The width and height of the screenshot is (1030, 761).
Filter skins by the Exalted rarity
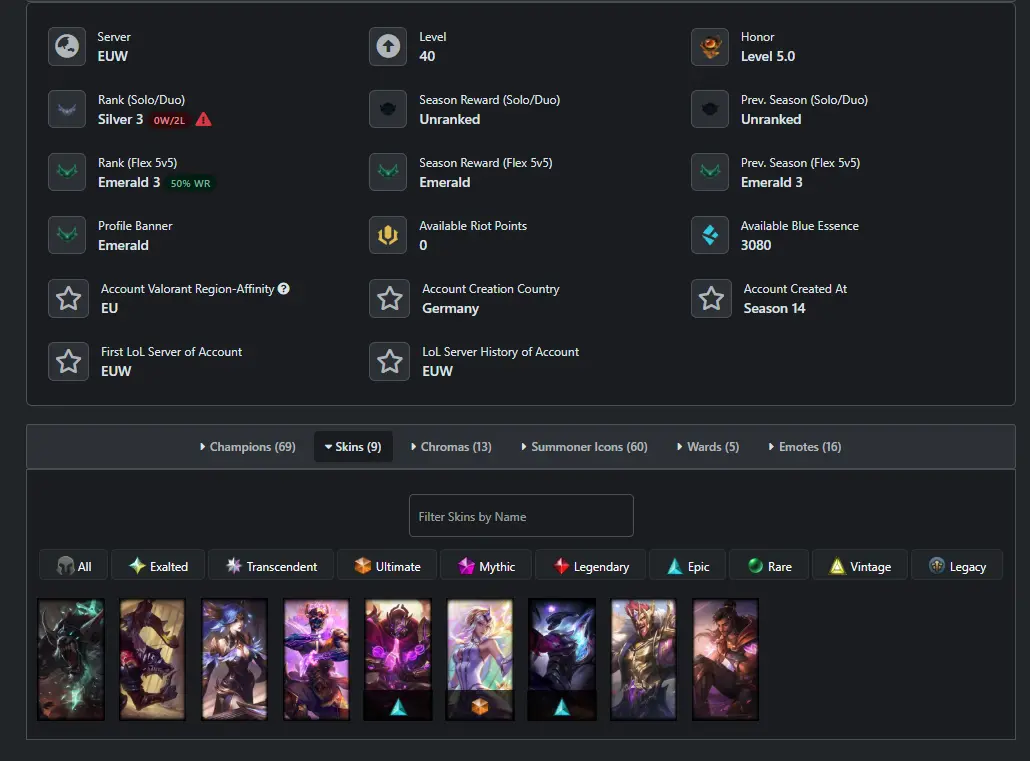coord(158,566)
